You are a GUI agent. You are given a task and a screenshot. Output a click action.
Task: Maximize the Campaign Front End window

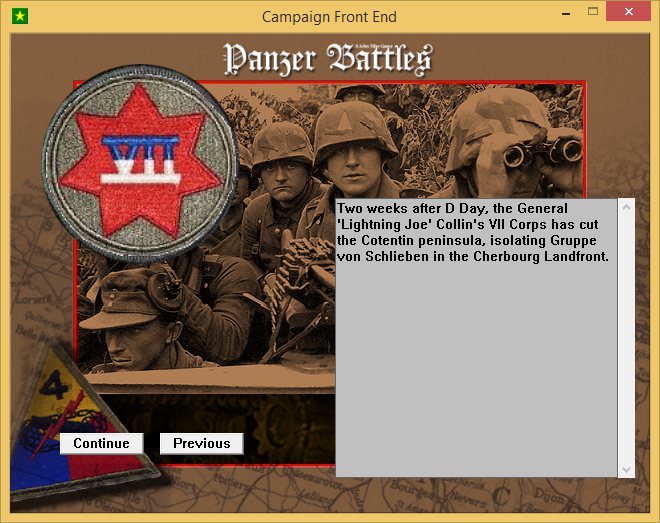pyautogui.click(x=593, y=12)
